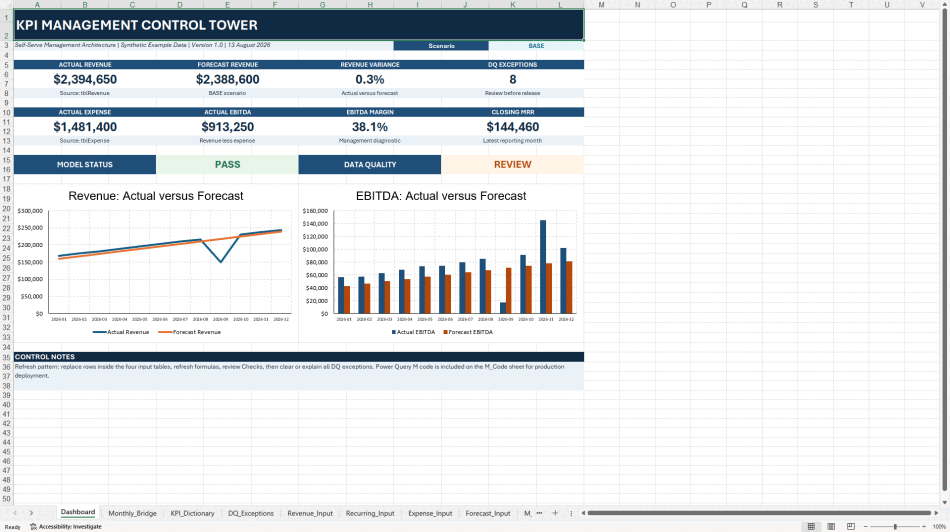The image size is (950, 532).
Task: Open the Monthly_Bridge sheet tab
Action: point(132,513)
